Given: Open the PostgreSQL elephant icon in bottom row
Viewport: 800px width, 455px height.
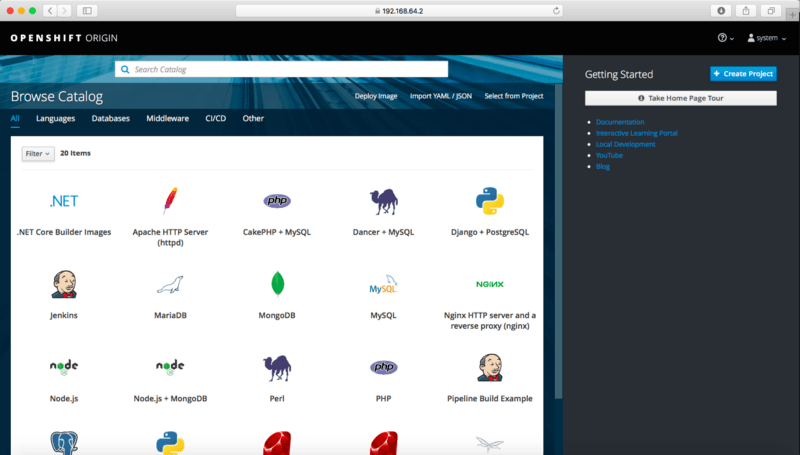Looking at the screenshot, I should point(64,443).
